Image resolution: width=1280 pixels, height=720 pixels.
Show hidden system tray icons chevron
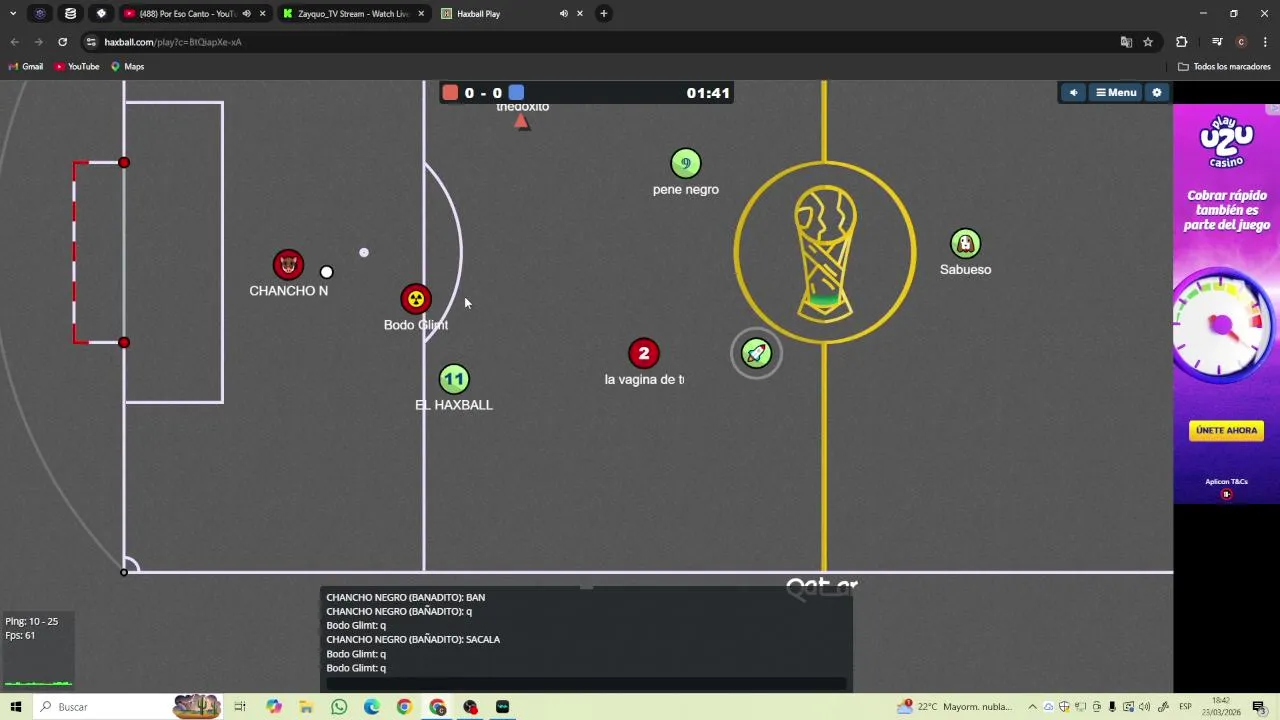click(1033, 707)
